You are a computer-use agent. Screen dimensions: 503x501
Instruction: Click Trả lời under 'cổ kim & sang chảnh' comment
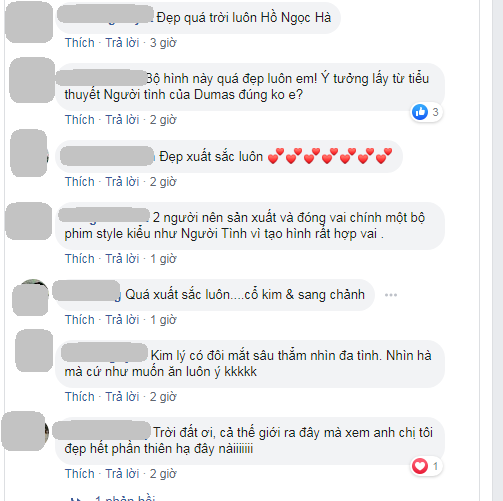[122, 320]
